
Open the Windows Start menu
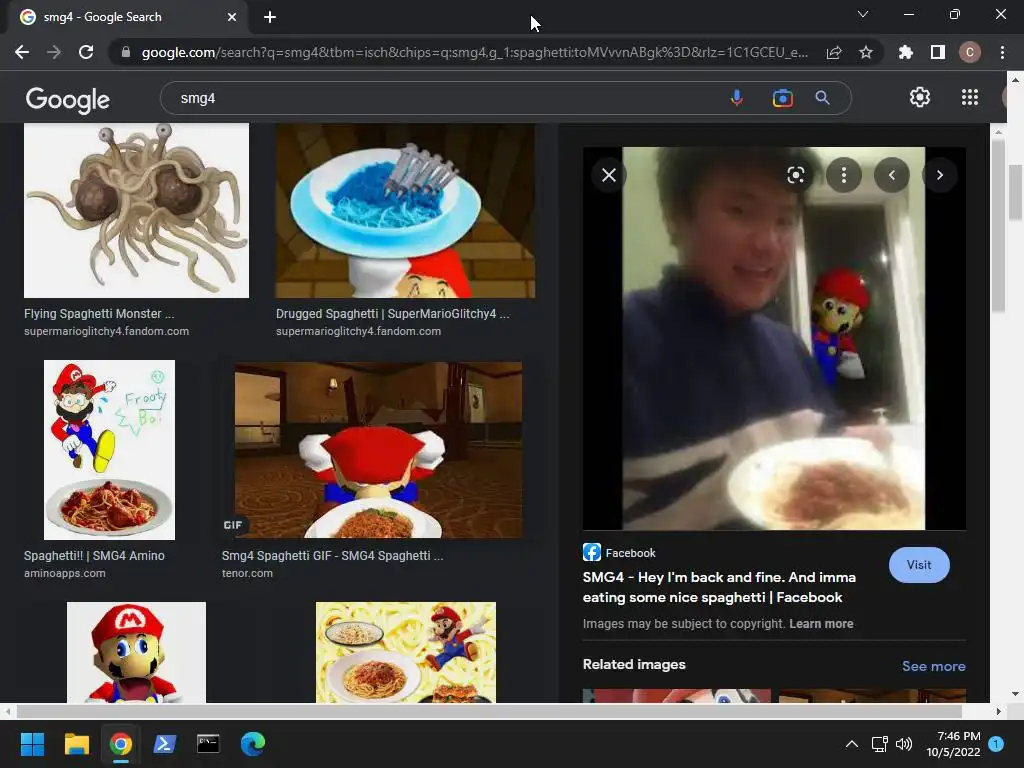32,744
